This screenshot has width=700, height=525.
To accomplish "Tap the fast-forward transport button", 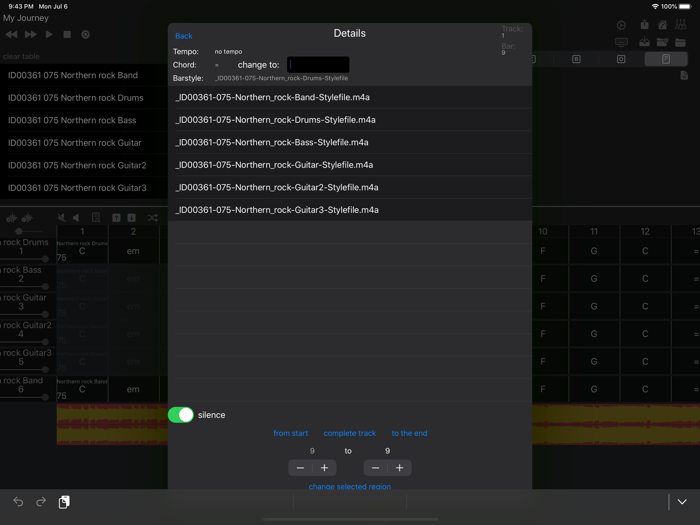I will pos(30,34).
